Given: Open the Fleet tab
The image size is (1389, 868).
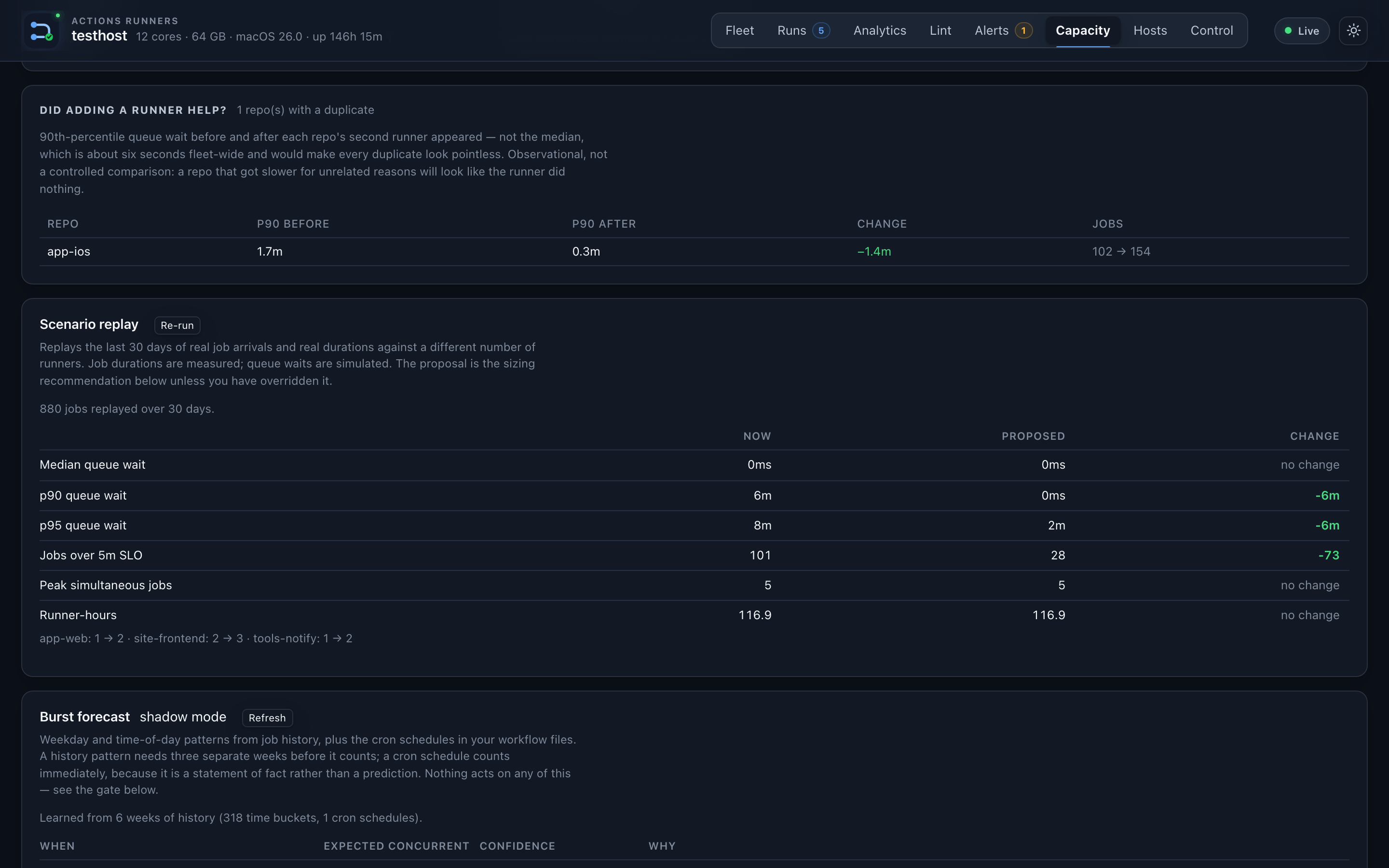Looking at the screenshot, I should 739,30.
